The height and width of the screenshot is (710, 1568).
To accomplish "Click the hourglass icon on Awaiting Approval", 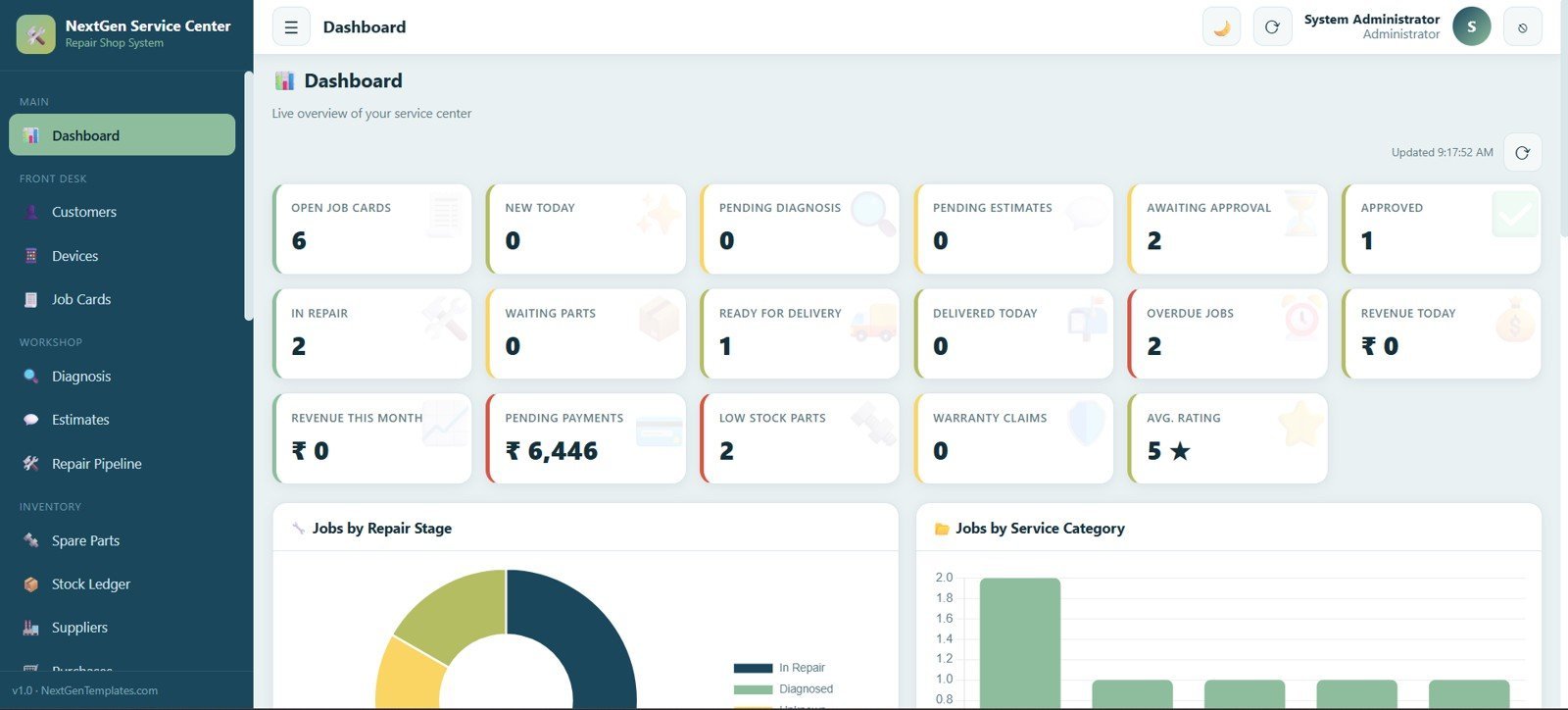I will coord(1301,213).
